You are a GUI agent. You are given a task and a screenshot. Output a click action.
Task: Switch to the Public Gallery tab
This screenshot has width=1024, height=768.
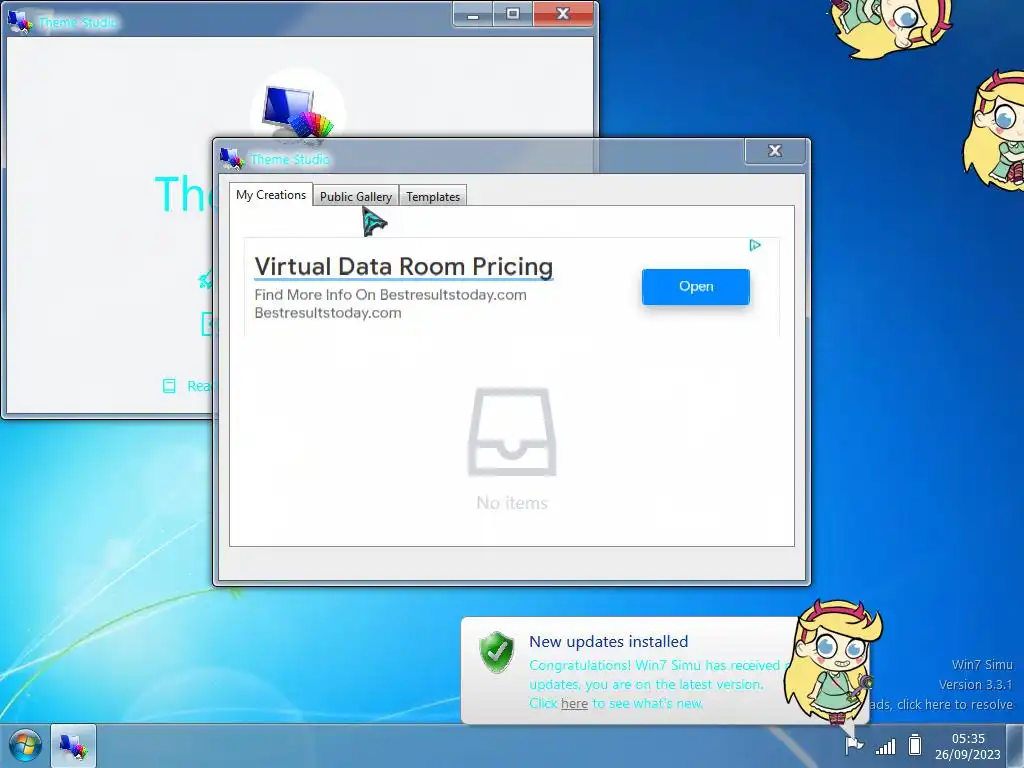[356, 196]
